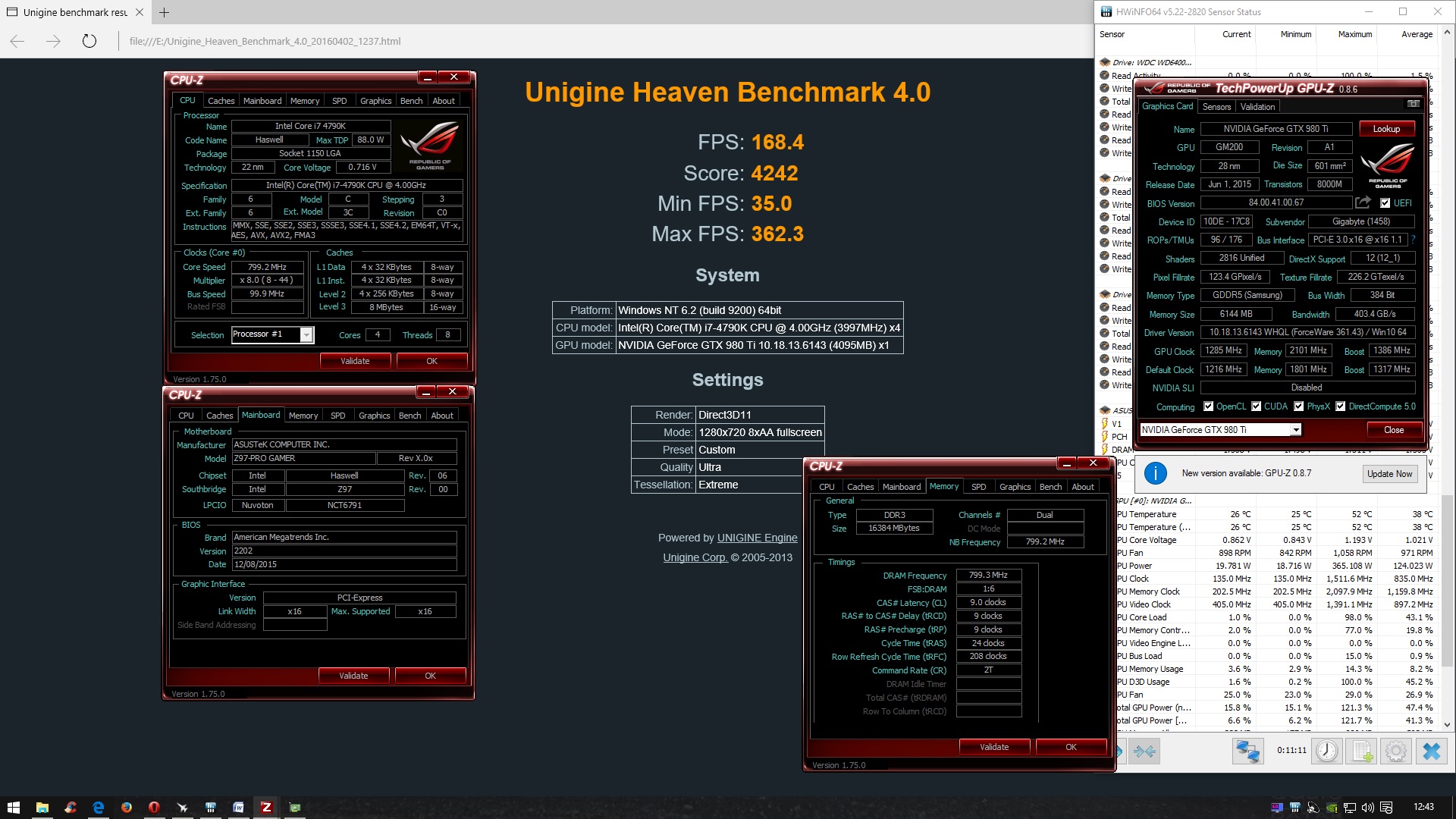This screenshot has height=819, width=1456.
Task: Click the GPU-Z BIOS export share icon
Action: [x=1363, y=202]
